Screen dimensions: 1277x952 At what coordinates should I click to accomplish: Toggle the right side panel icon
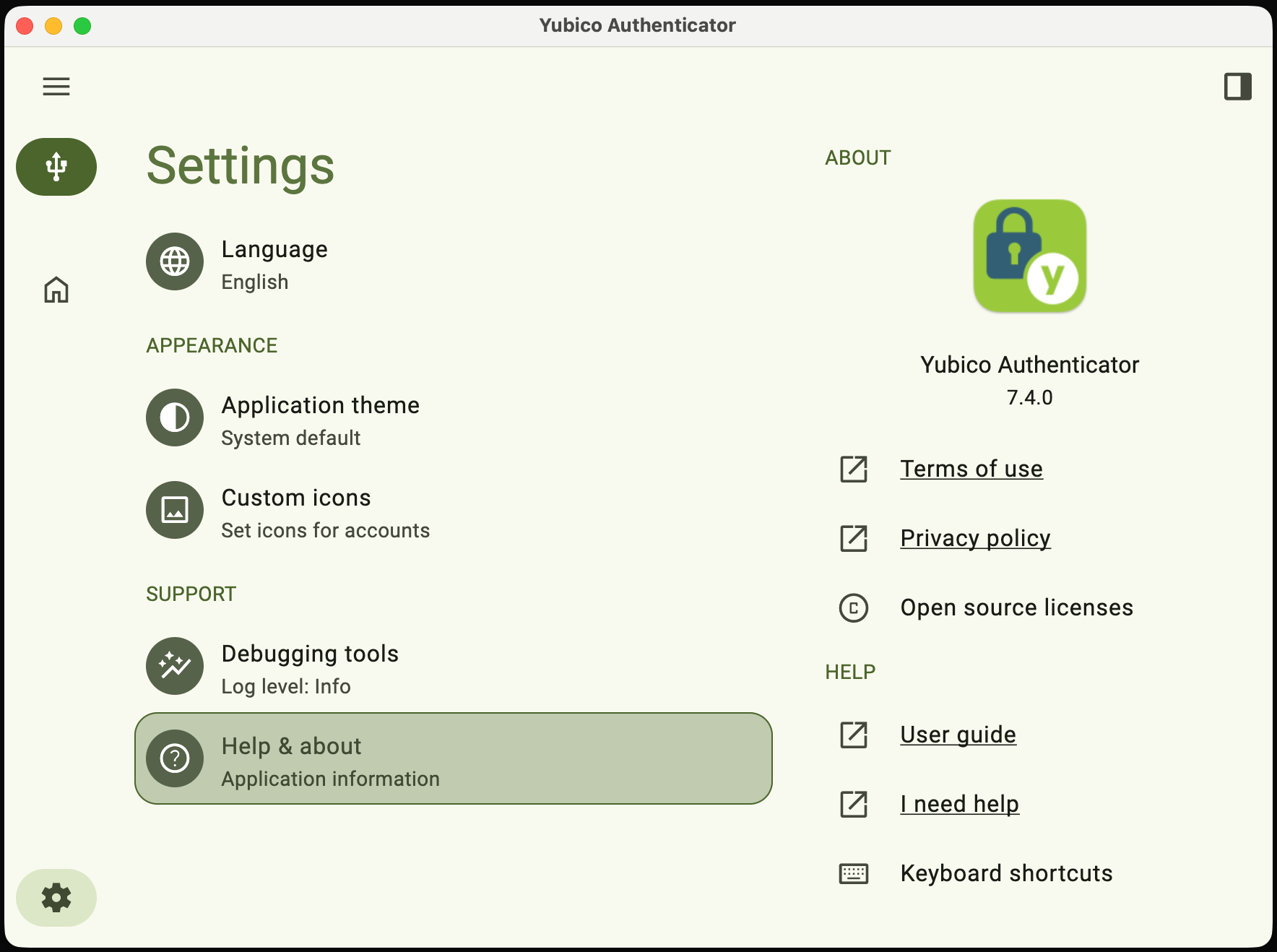pos(1237,87)
